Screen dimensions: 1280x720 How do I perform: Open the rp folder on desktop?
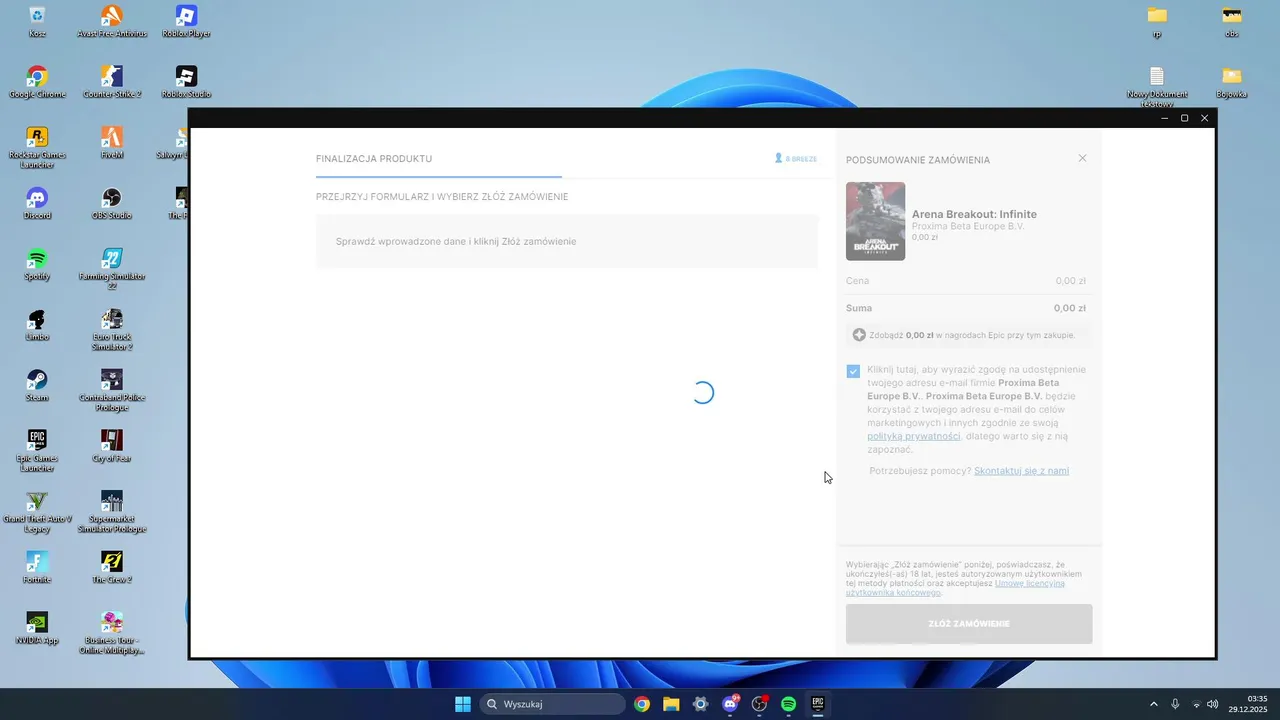coord(1157,22)
